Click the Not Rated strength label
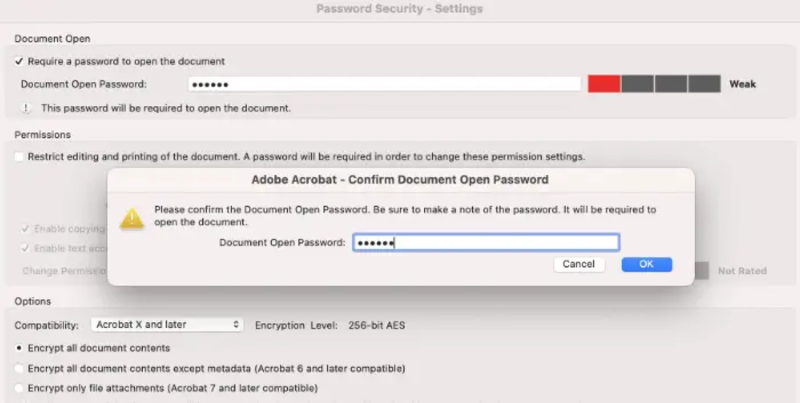This screenshot has width=800, height=403. (x=741, y=270)
